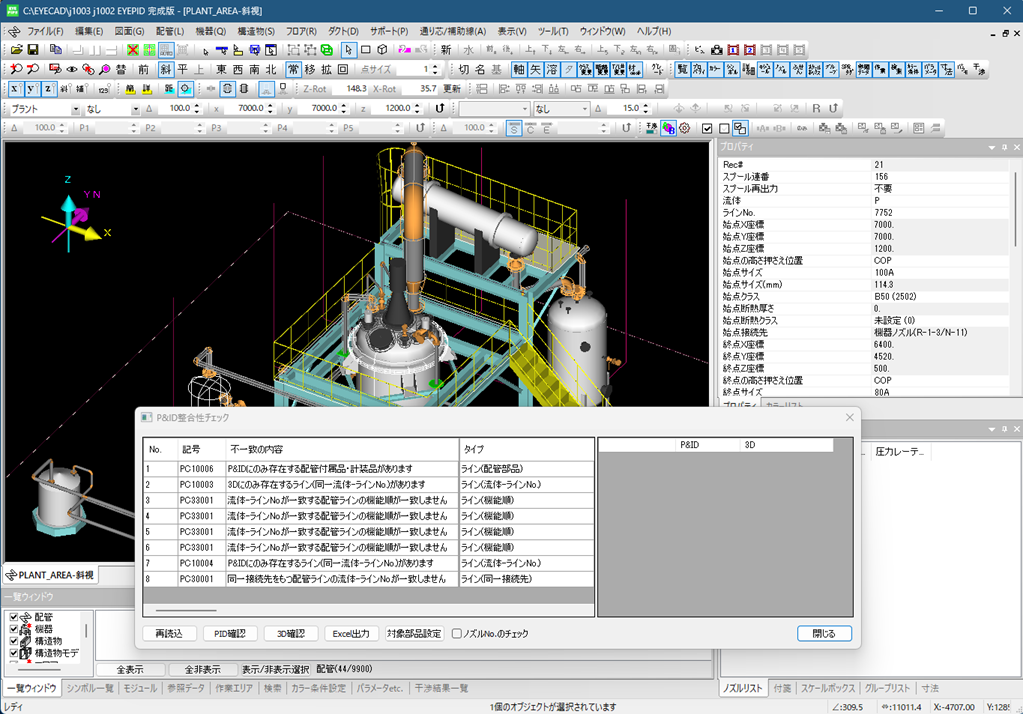Click the 軸 (axis) display icon
1023x714 pixels.
coord(519,69)
